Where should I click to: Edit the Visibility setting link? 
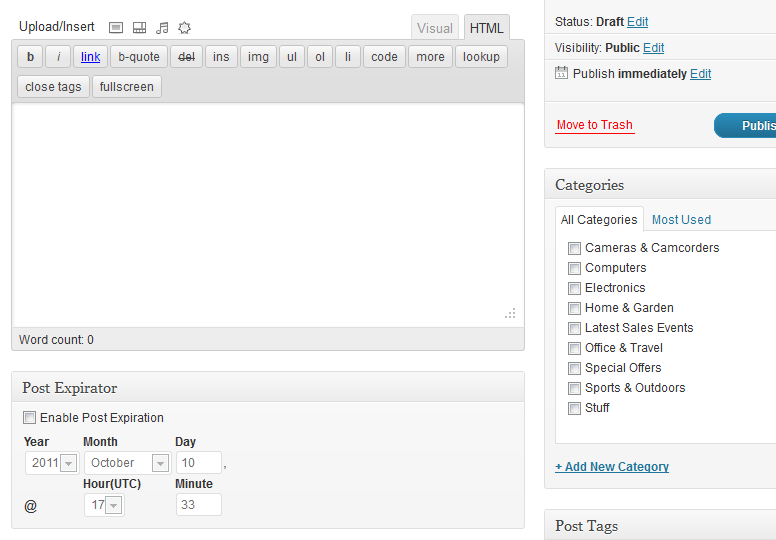point(653,48)
